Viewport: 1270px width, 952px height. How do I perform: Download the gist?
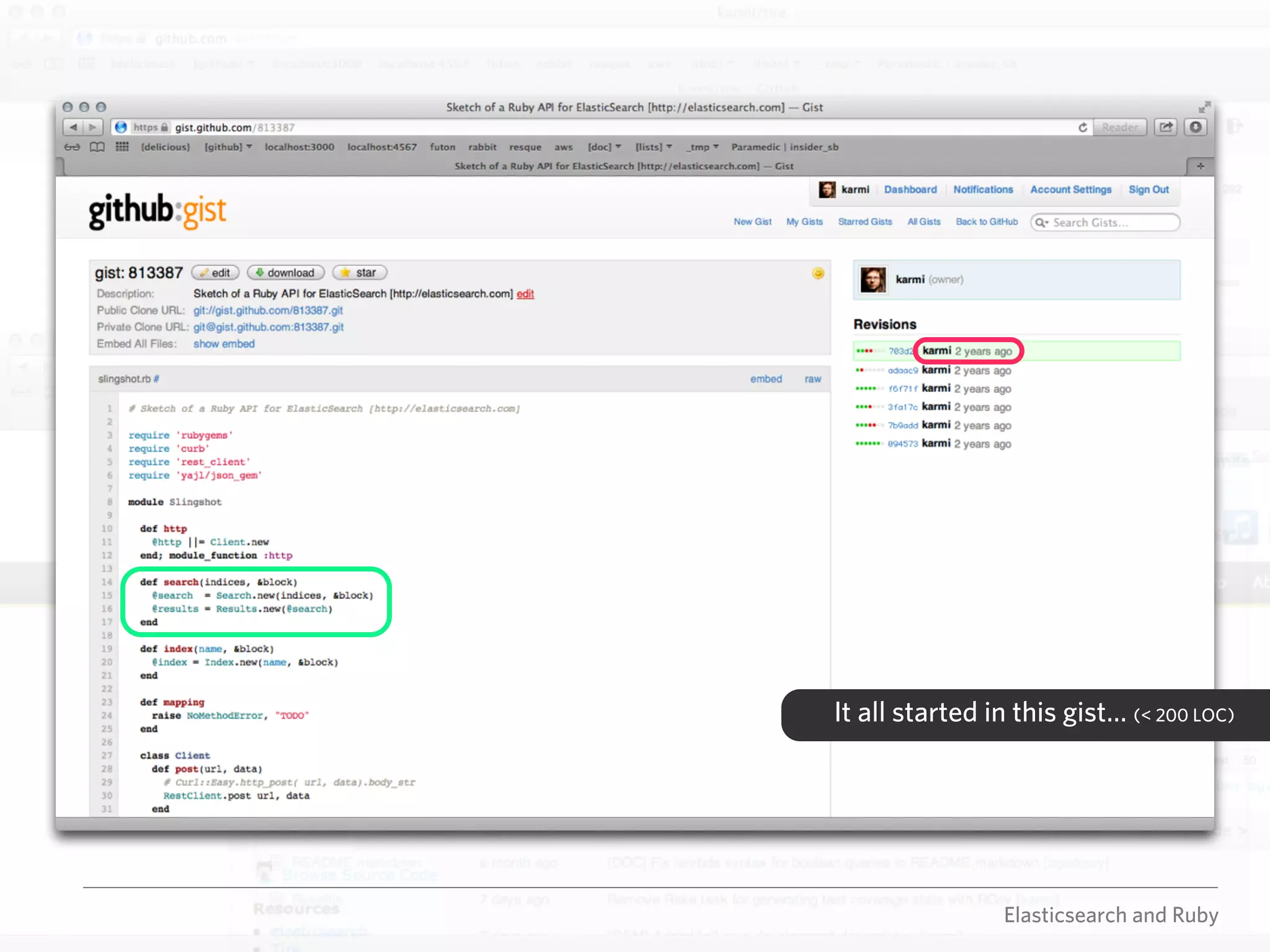pyautogui.click(x=285, y=273)
